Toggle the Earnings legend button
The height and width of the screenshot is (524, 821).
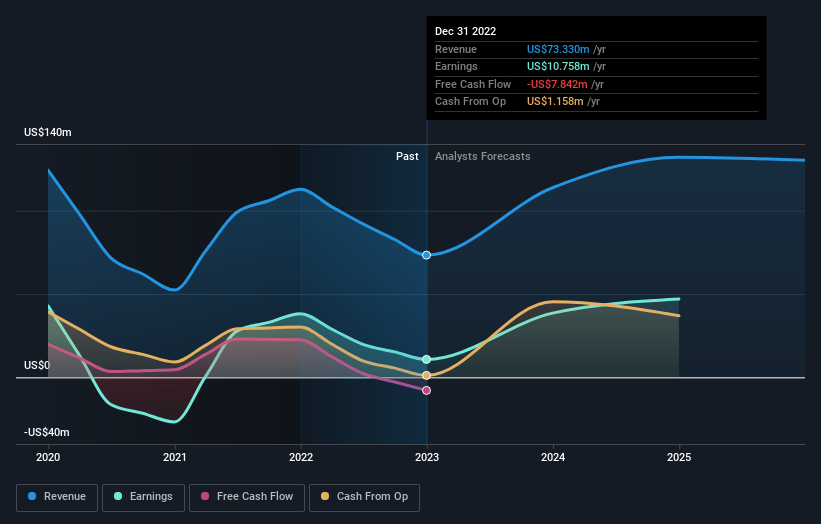coord(143,497)
